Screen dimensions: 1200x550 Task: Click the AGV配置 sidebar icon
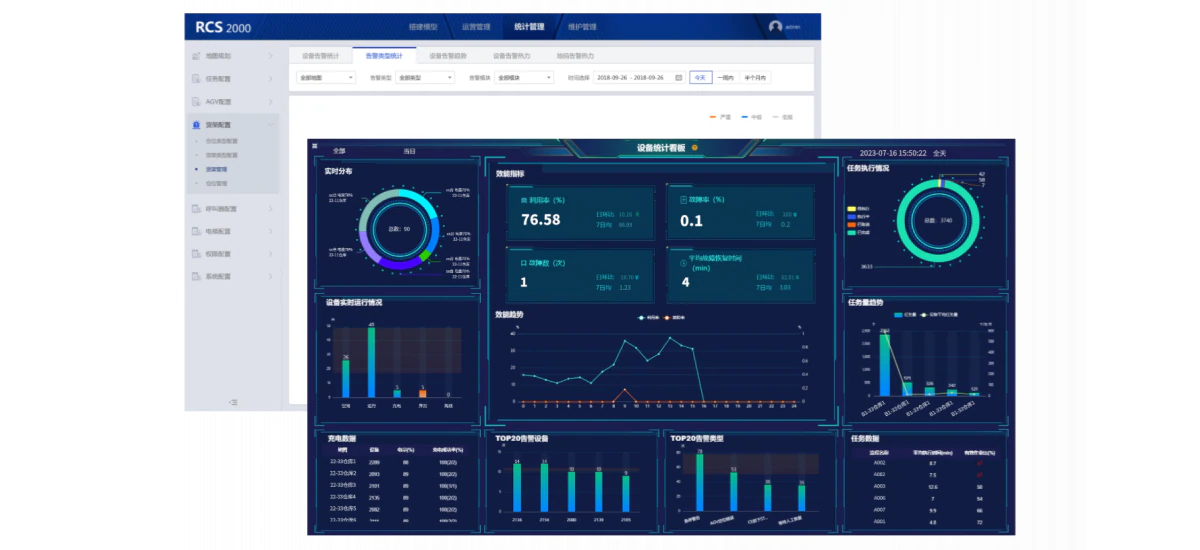196,101
